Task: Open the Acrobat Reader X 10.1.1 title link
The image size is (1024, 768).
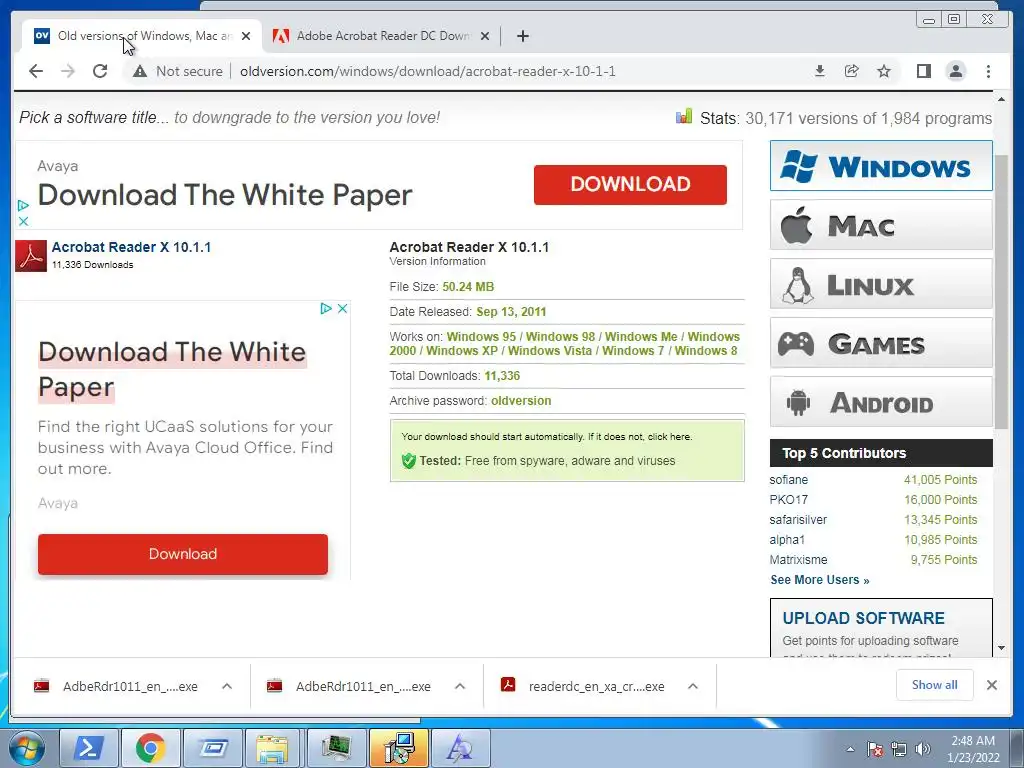Action: (x=131, y=247)
